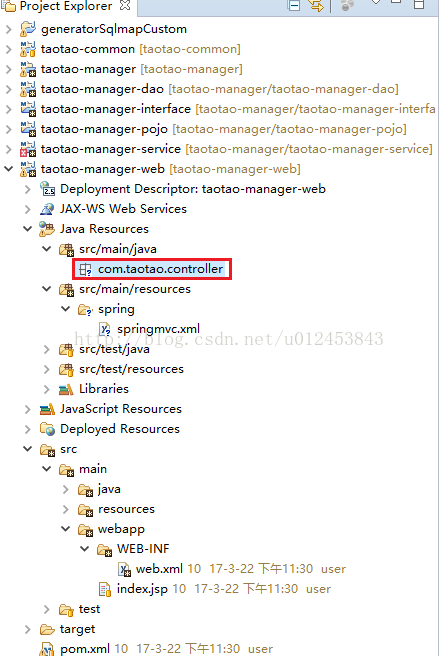Collapse the webapp folder node
This screenshot has width=439, height=656.
tap(66, 529)
